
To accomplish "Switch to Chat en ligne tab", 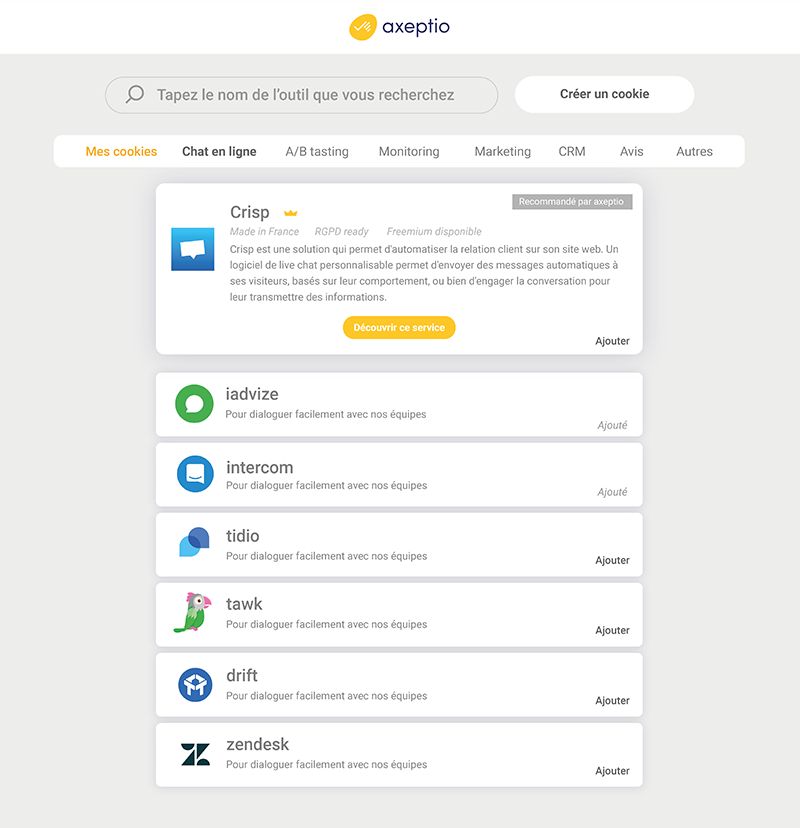I will point(219,152).
